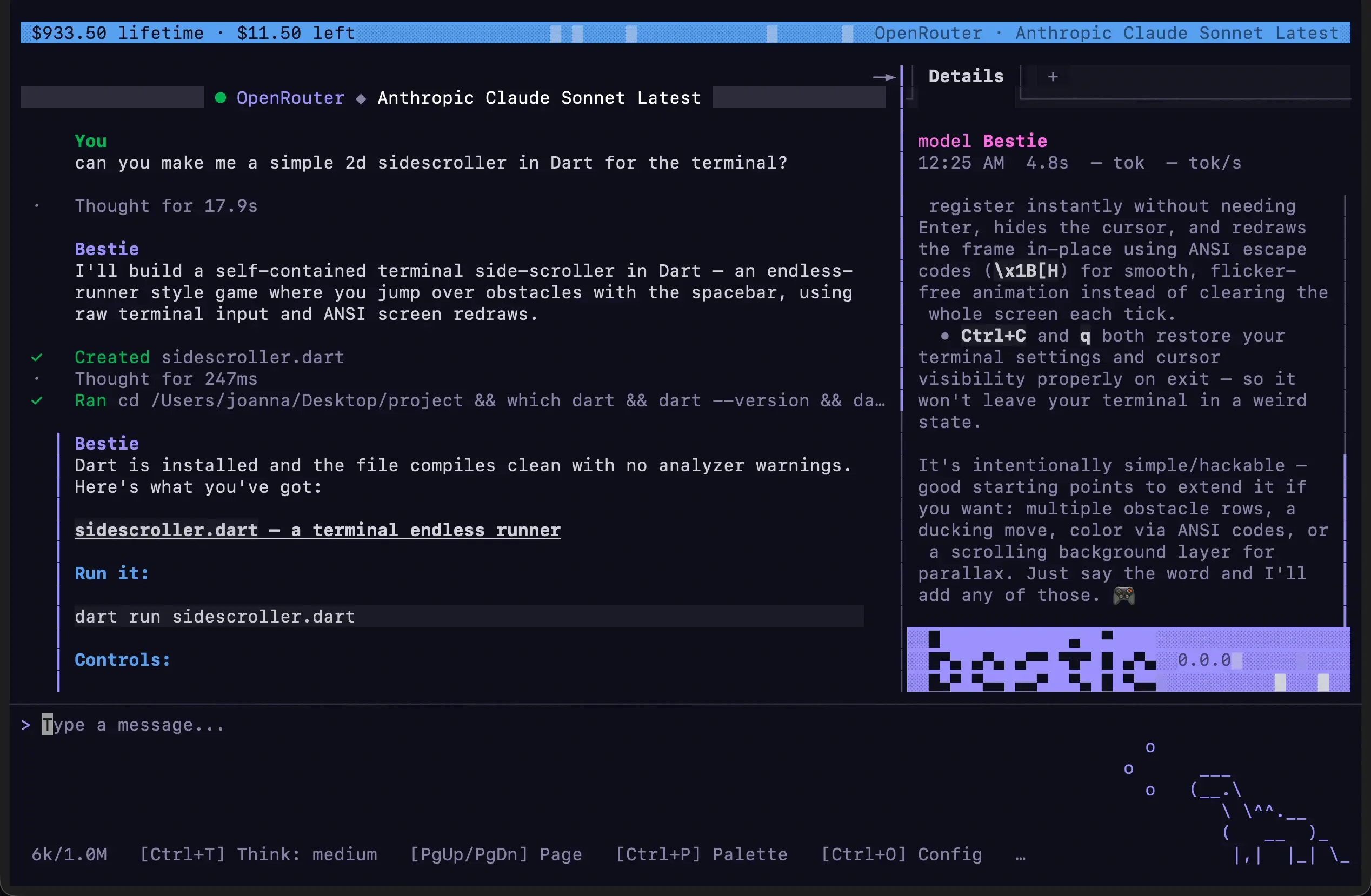
Task: Click the bold 'Ctrl+C' text in Details
Action: [x=993, y=336]
